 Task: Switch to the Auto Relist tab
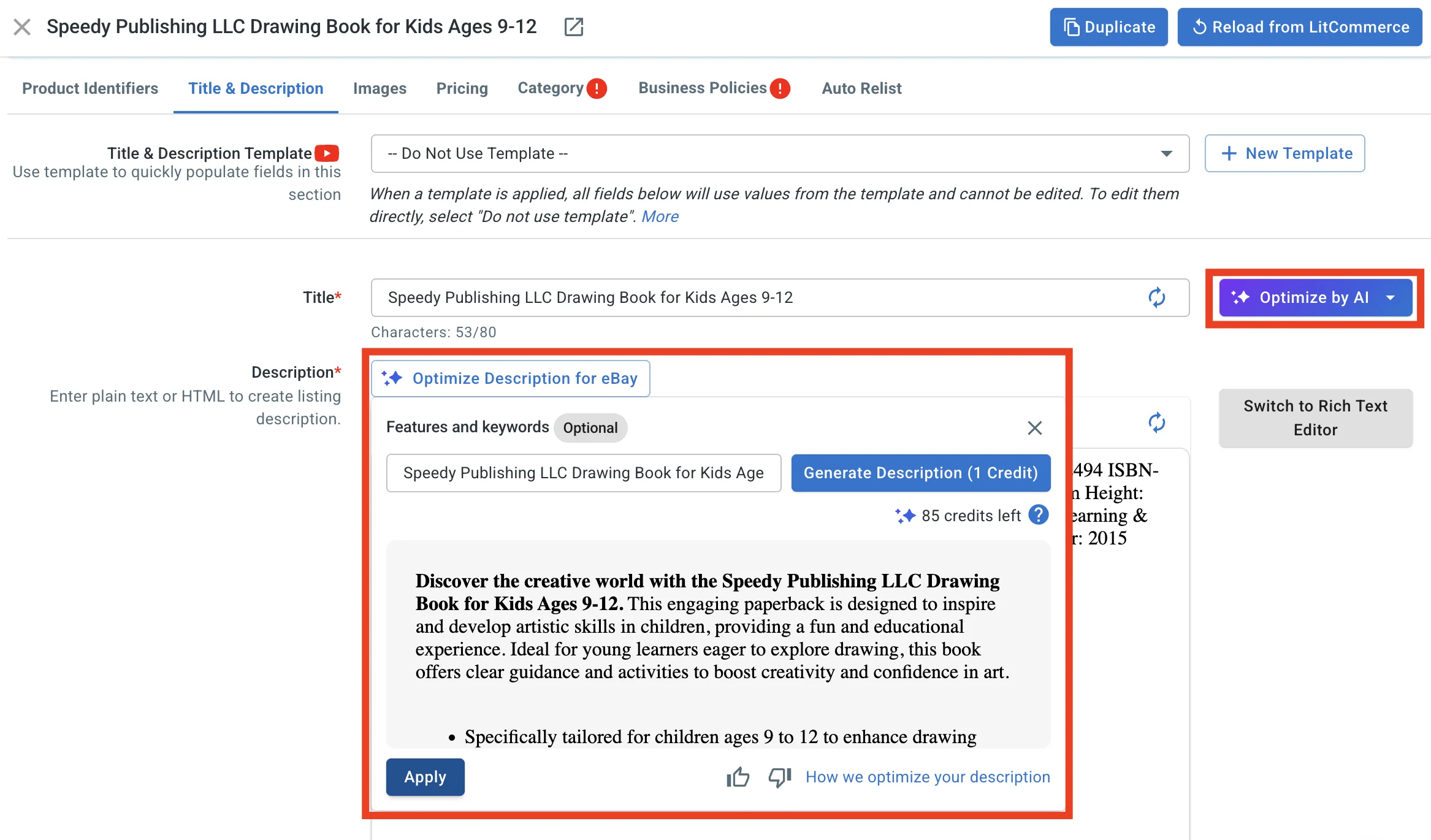[x=861, y=88]
